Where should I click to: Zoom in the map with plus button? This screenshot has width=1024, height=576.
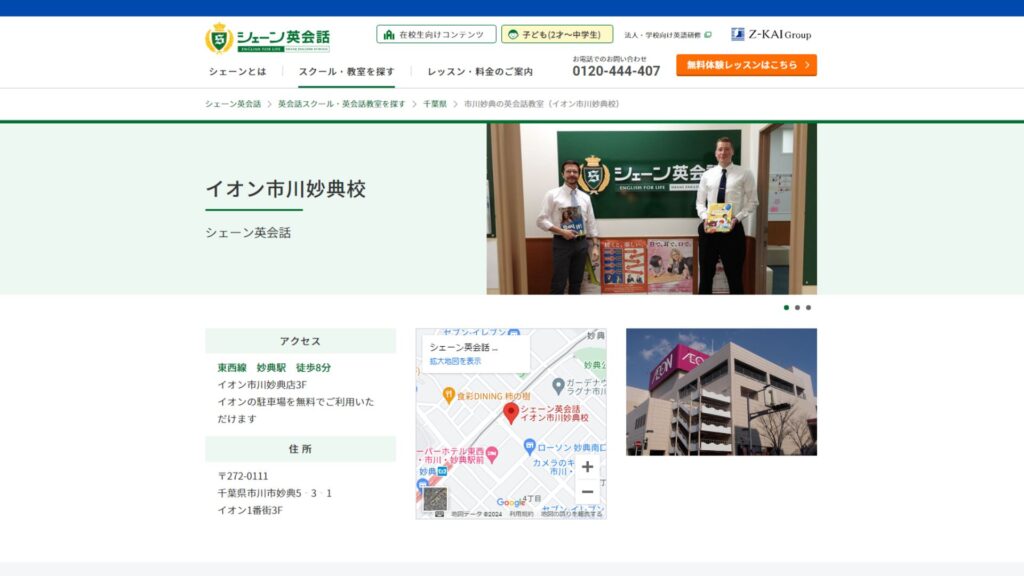coord(587,467)
